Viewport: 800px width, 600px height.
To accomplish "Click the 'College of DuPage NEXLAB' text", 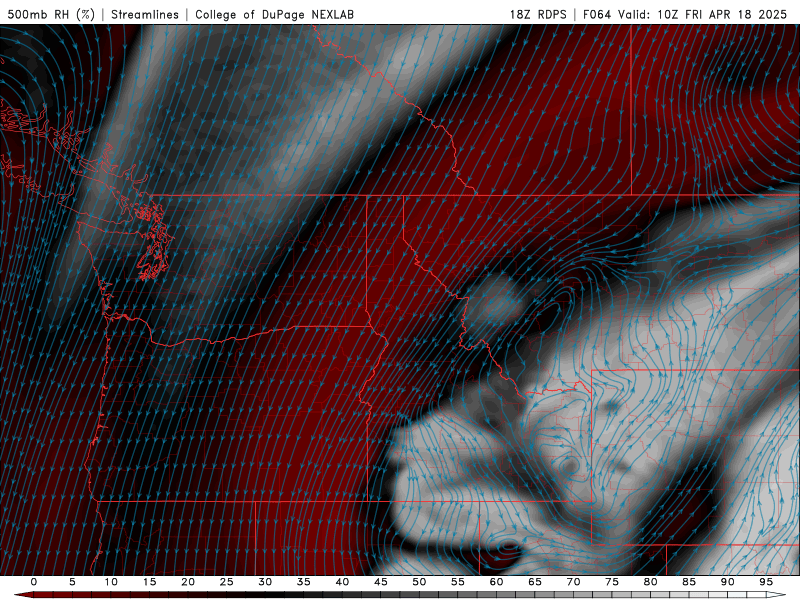I will pos(274,14).
